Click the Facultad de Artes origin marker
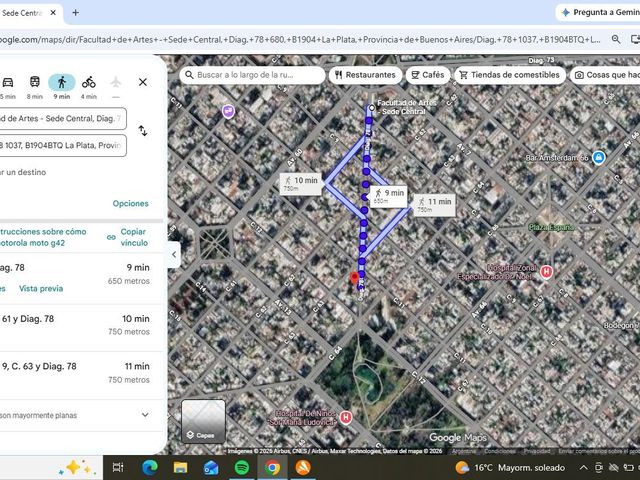The height and width of the screenshot is (480, 640). click(371, 108)
